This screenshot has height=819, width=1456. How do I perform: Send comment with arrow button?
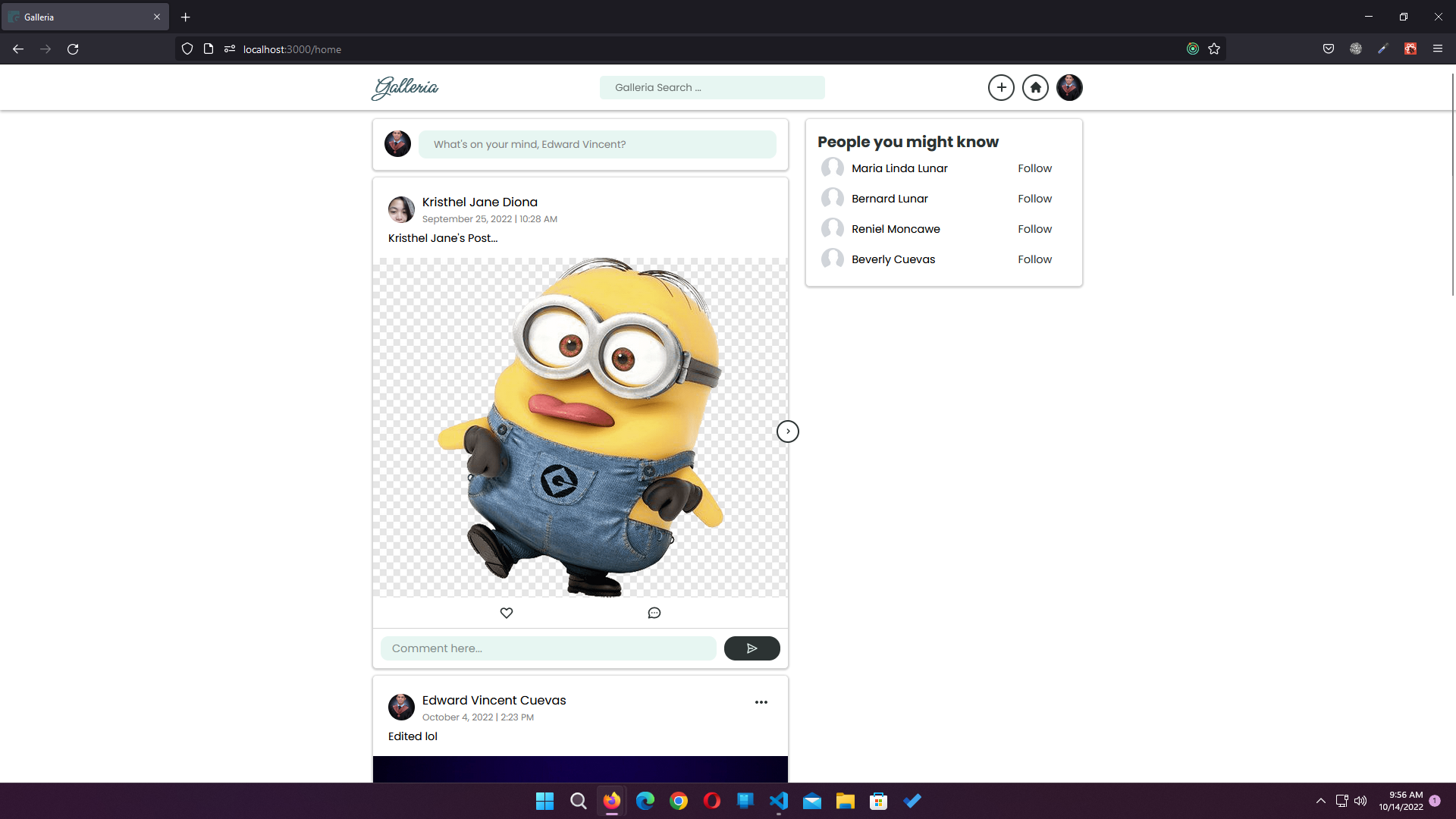coord(752,648)
